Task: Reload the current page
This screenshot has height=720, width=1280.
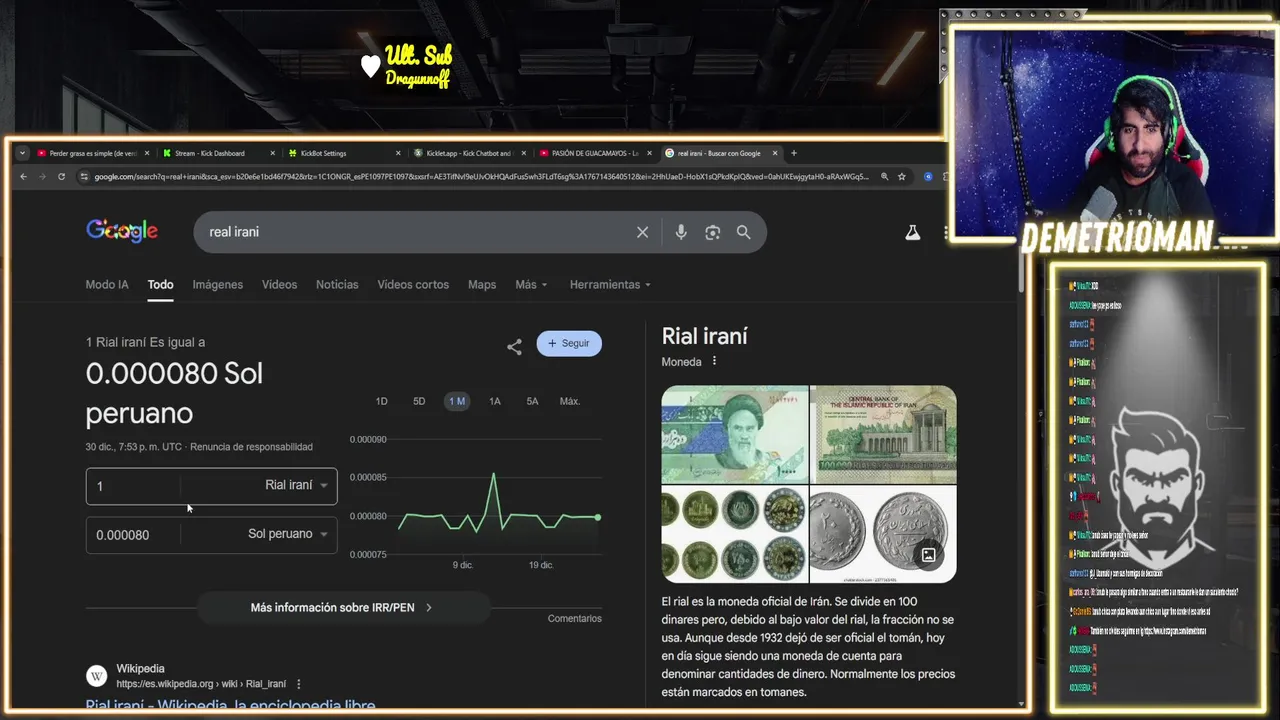Action: (61, 177)
